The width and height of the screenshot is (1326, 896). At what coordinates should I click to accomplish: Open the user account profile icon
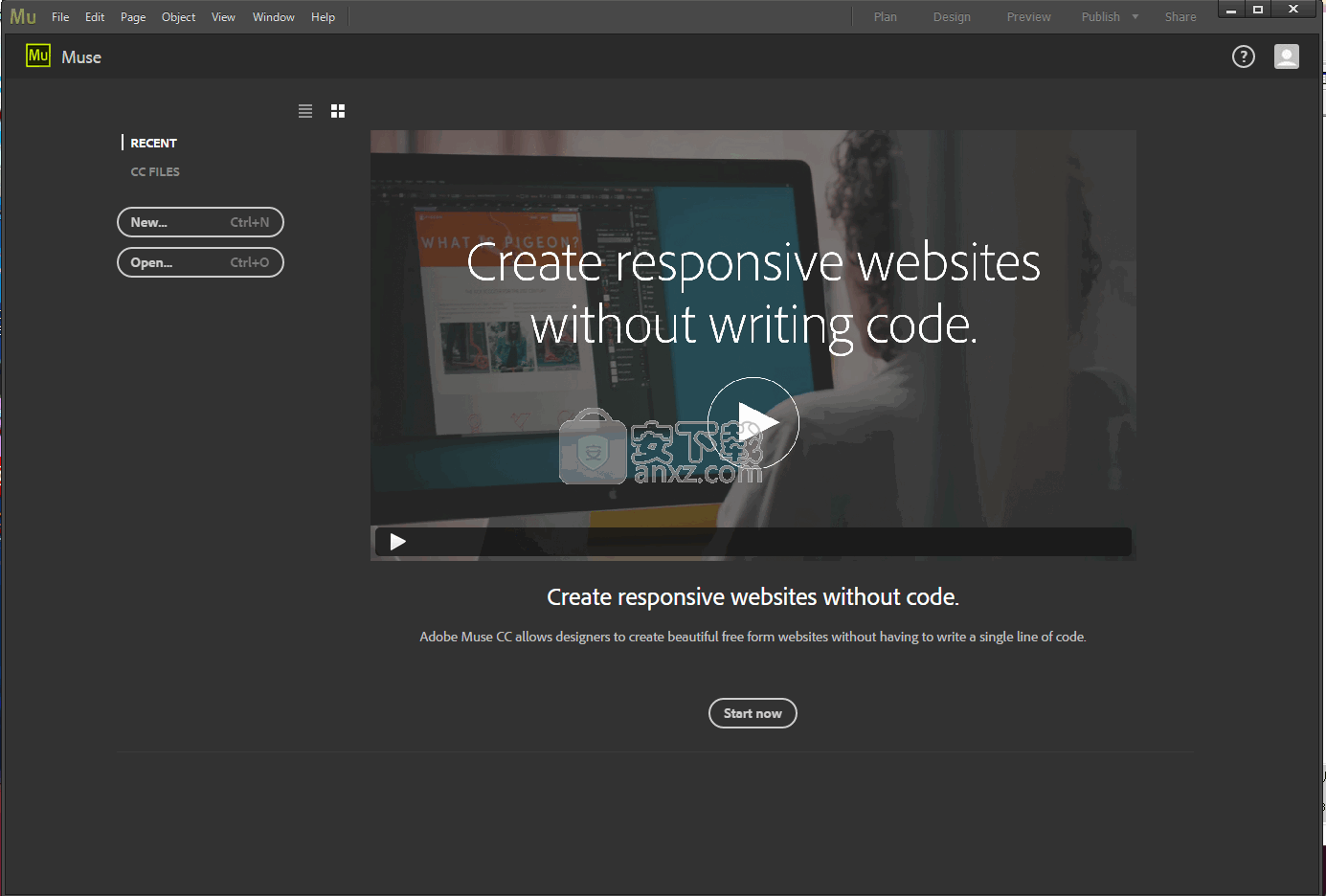pos(1287,57)
